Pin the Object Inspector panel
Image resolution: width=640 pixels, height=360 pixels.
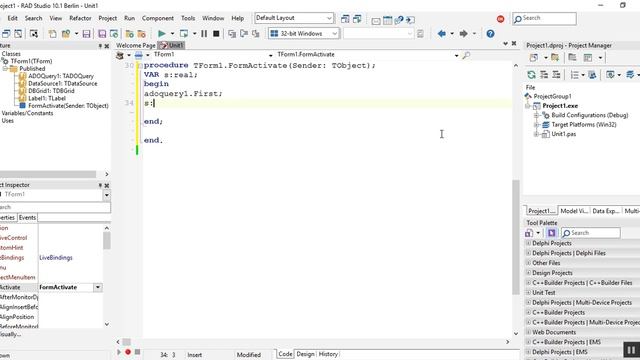(x=100, y=185)
